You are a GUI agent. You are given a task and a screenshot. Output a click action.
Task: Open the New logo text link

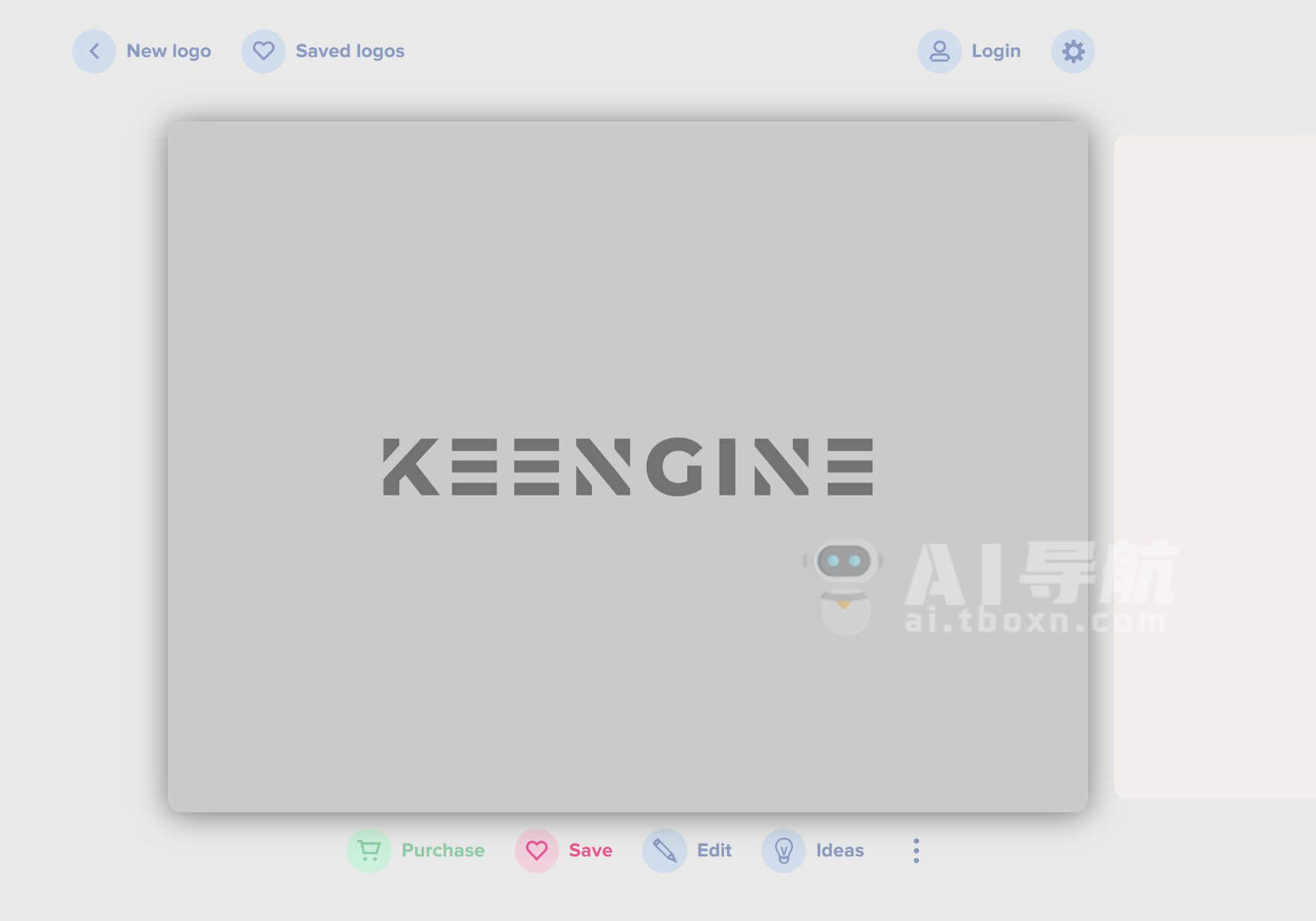click(168, 51)
